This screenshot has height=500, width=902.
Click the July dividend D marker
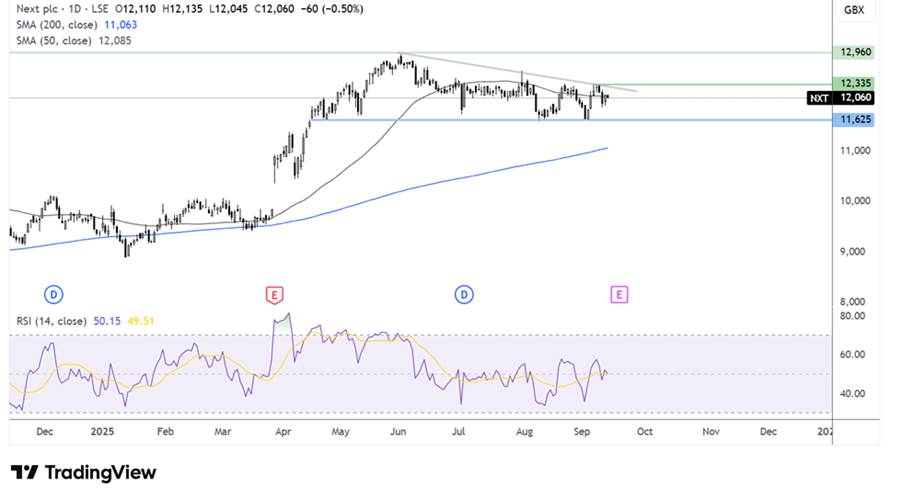click(x=464, y=295)
